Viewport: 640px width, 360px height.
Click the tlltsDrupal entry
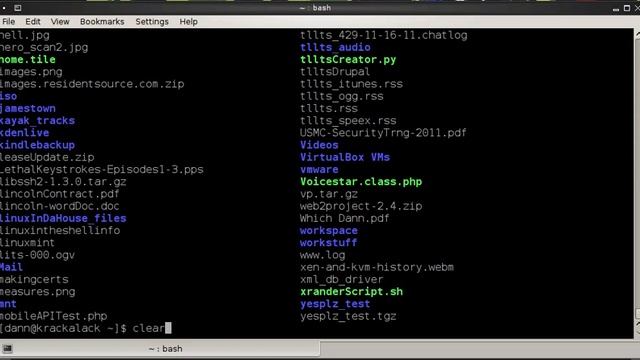point(335,72)
